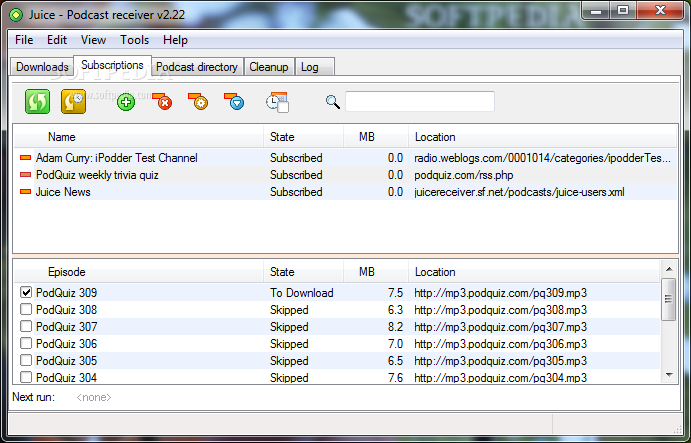Sort subscriptions by the Name column header
This screenshot has height=443, width=691.
62,137
